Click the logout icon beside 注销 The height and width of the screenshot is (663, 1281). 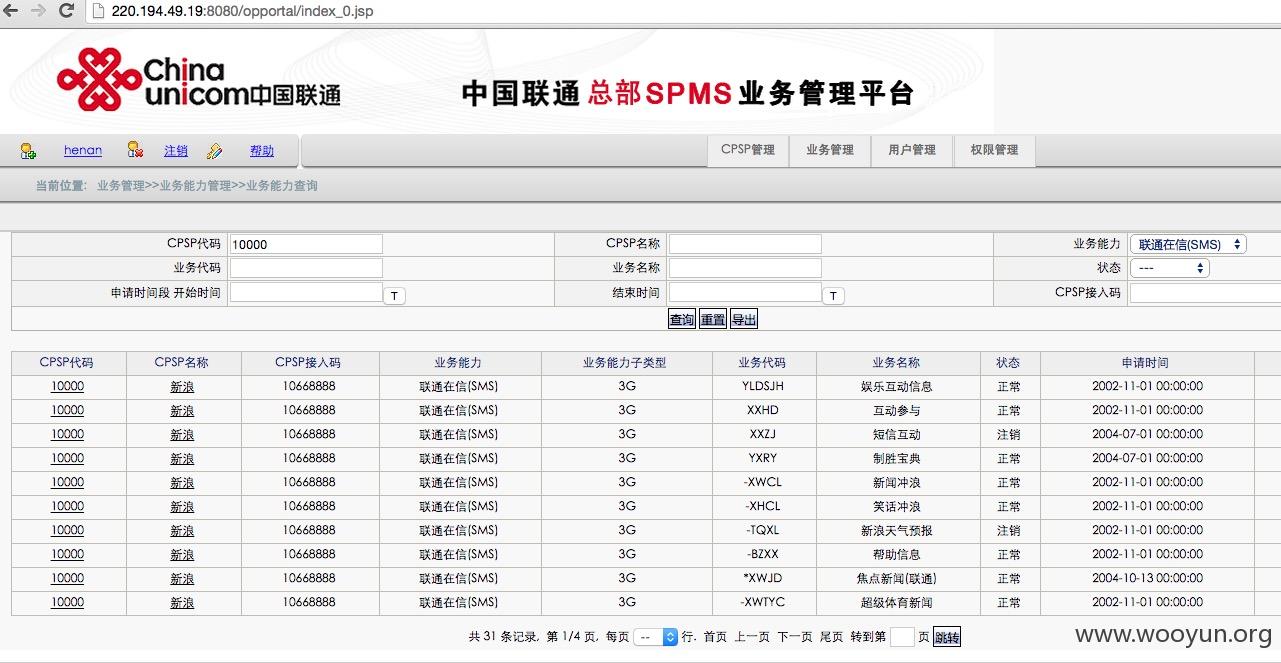click(135, 150)
